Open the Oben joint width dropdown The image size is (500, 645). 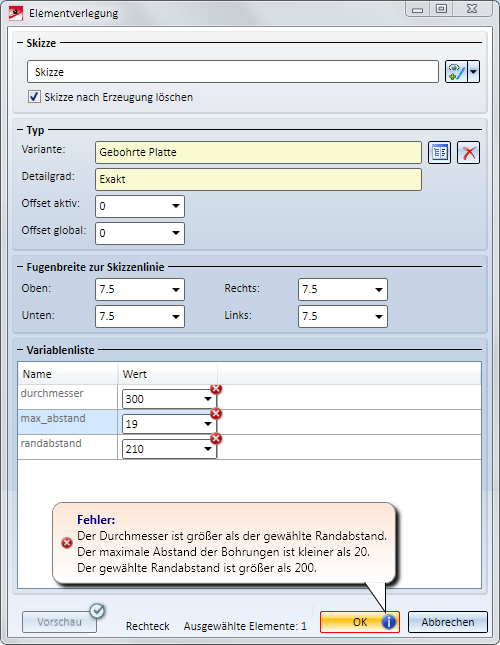click(176, 290)
